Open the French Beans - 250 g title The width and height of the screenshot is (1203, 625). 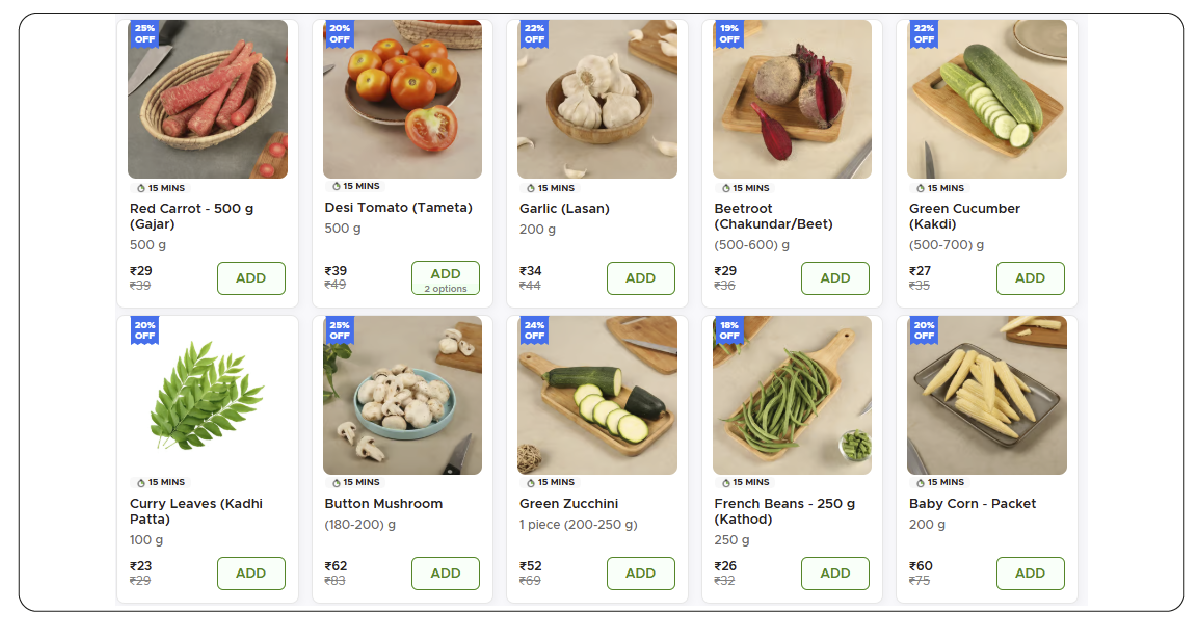tap(784, 511)
